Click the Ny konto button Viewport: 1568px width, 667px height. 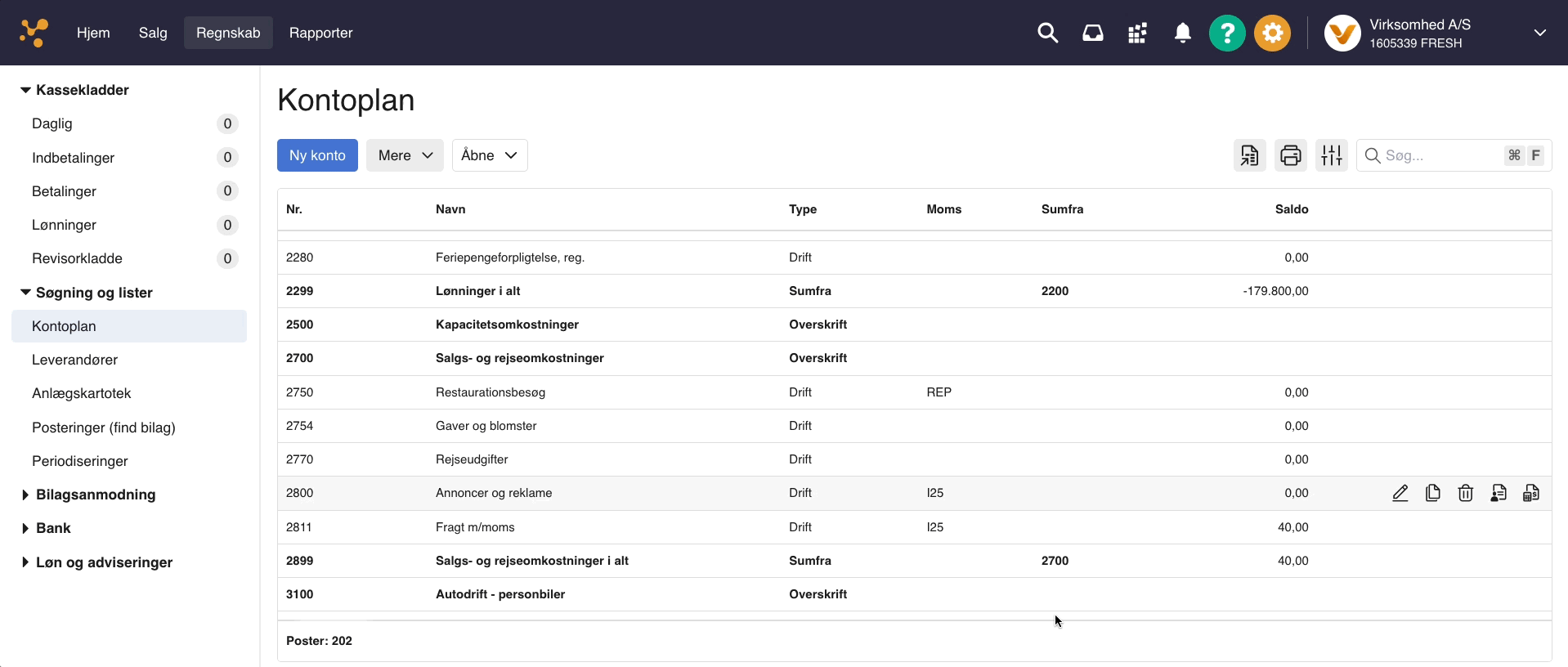pos(317,155)
